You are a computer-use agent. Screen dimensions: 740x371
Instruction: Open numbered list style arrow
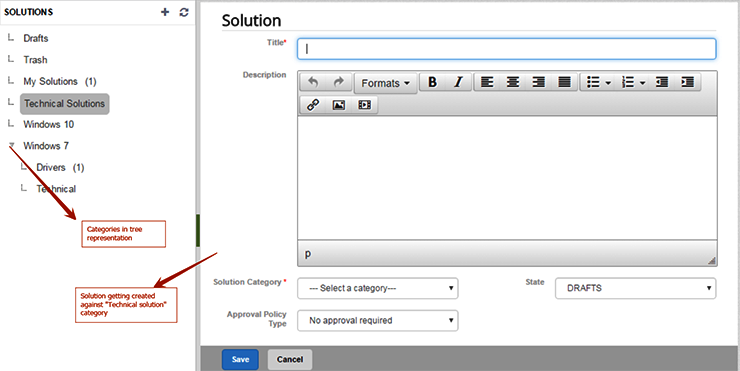point(643,83)
